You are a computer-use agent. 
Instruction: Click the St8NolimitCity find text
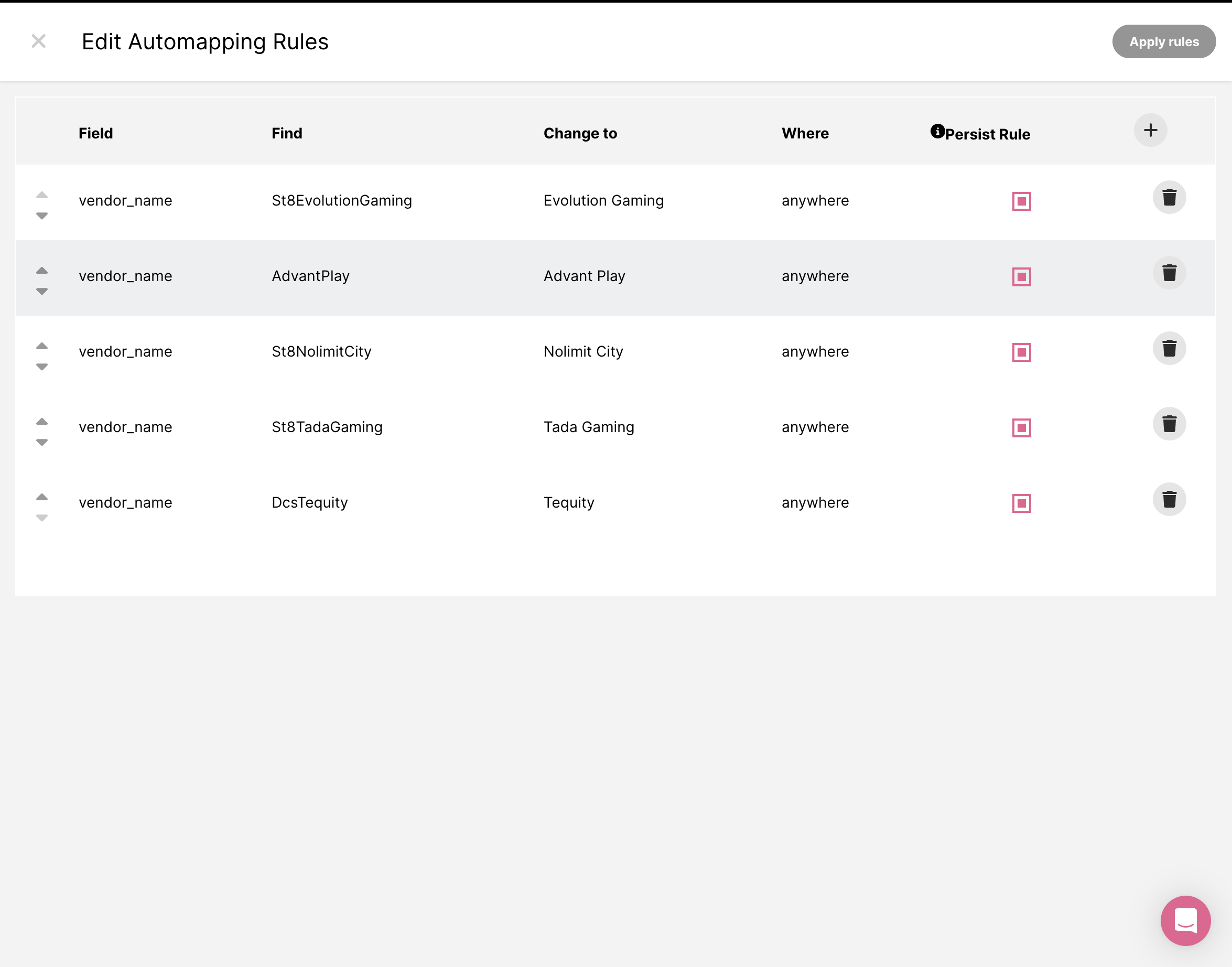(321, 351)
